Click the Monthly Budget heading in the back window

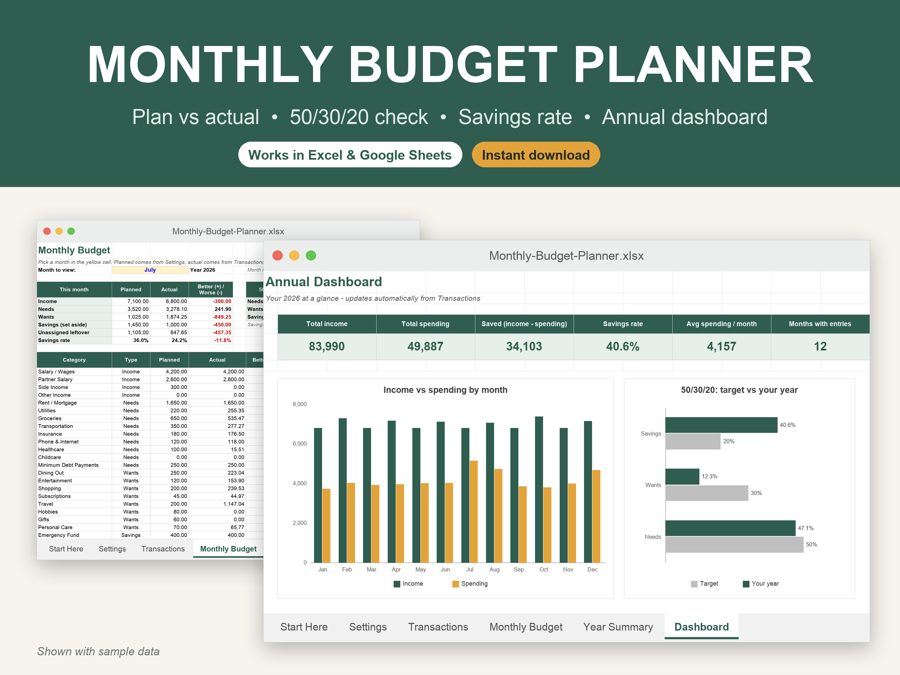click(x=74, y=250)
